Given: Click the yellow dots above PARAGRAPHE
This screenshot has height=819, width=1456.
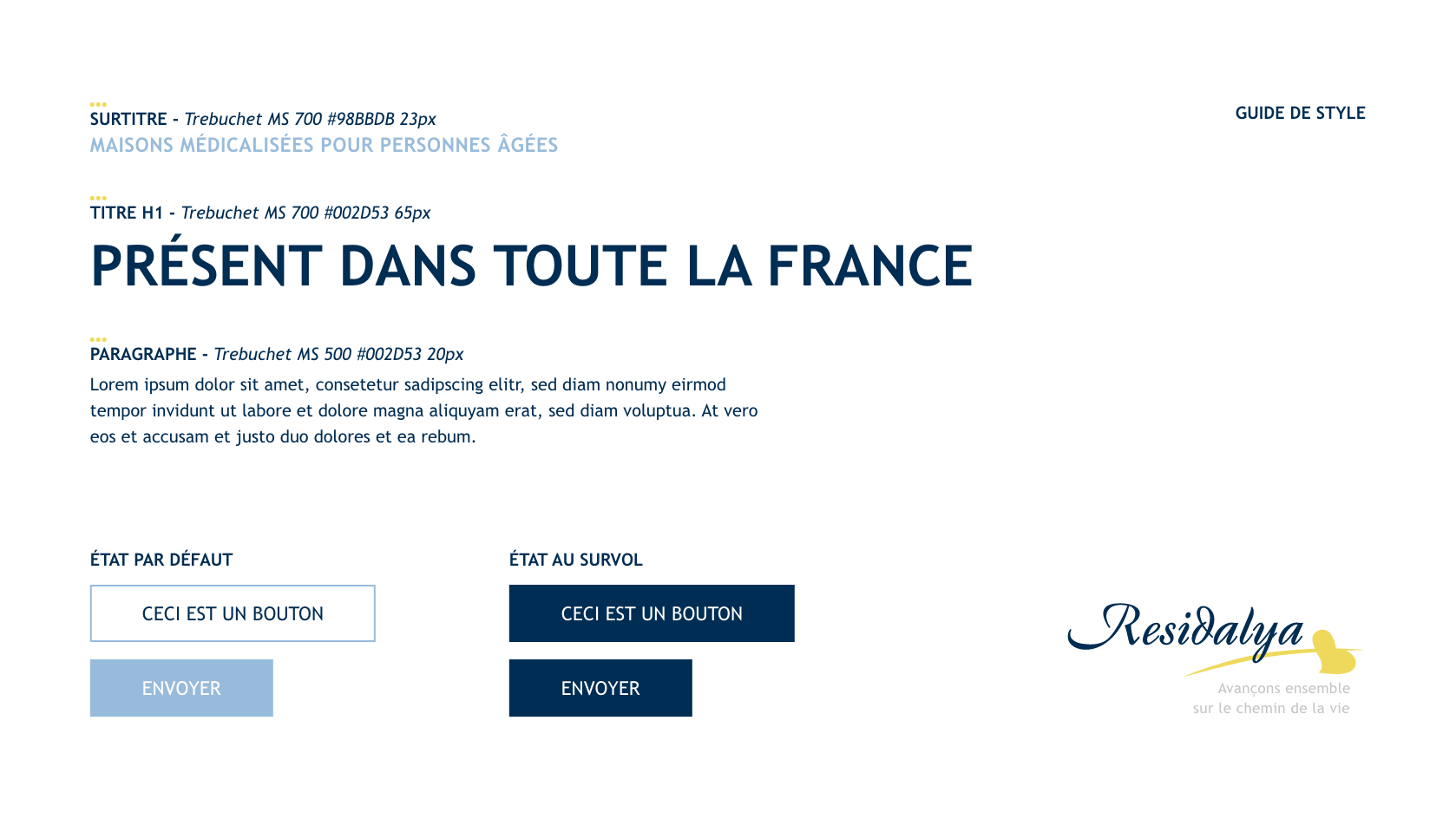Looking at the screenshot, I should click(x=98, y=339).
